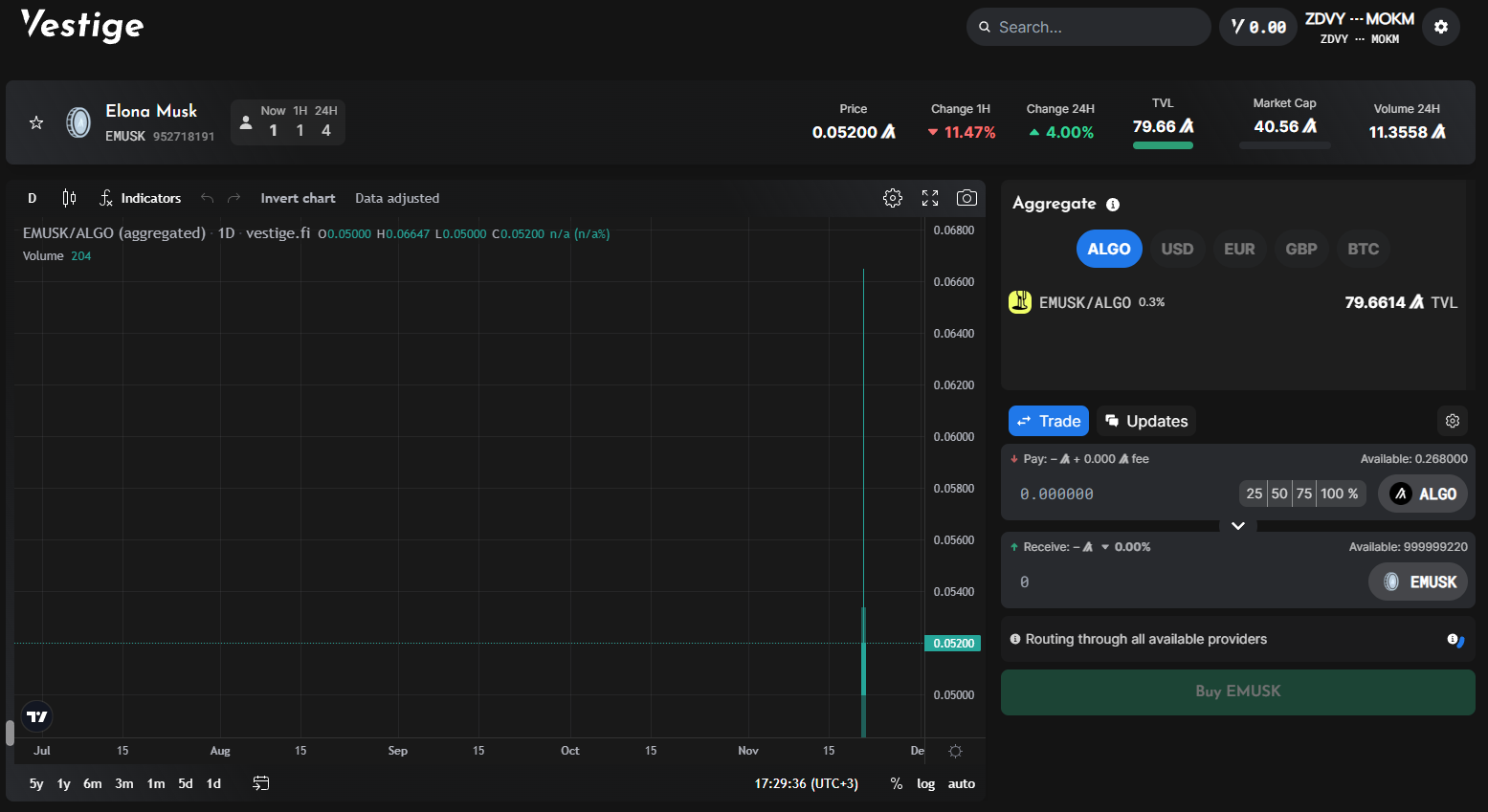Image resolution: width=1488 pixels, height=812 pixels.
Task: Click the account settings gear in header
Action: pos(1440,27)
